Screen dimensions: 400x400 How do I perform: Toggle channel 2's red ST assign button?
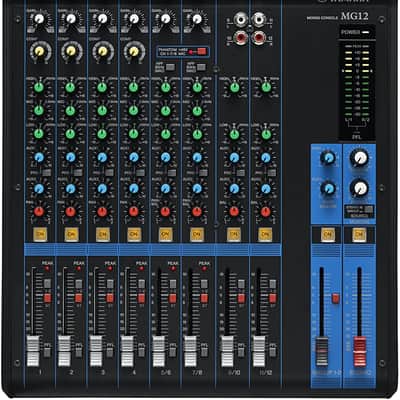[79, 298]
